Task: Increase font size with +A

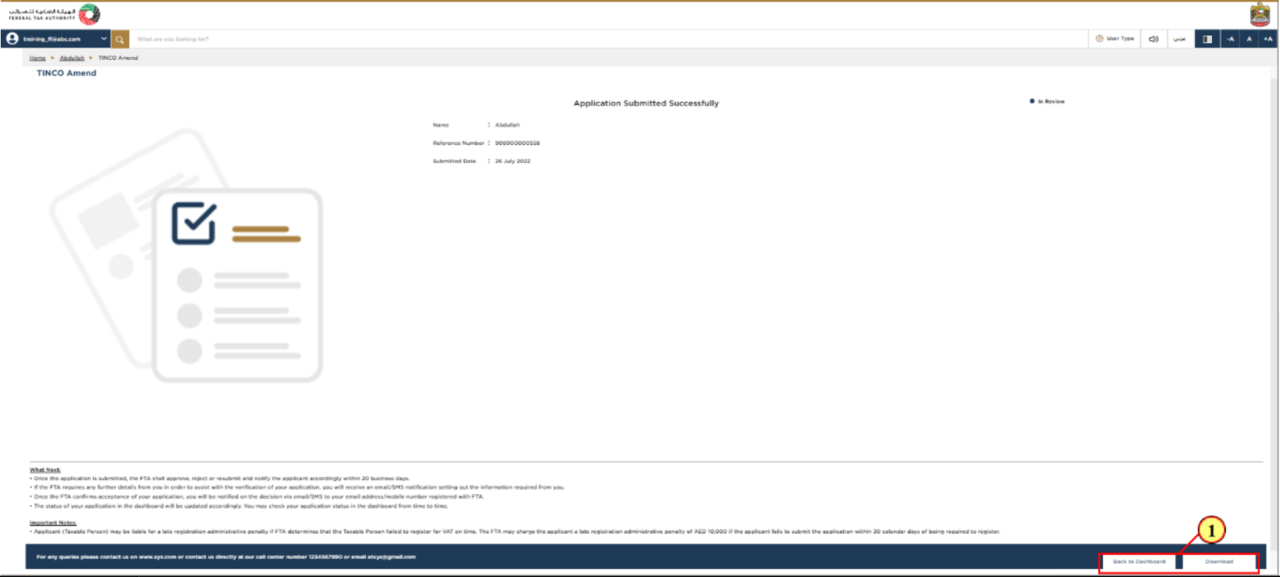Action: click(1268, 39)
